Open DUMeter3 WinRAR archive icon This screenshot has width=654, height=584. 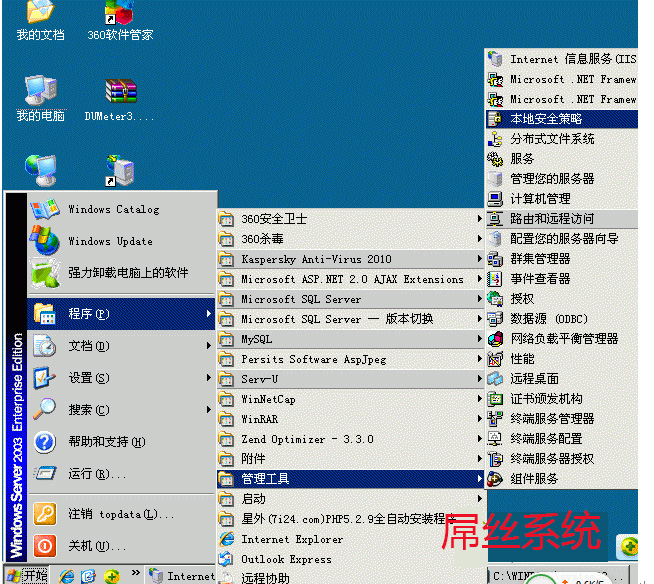coord(121,91)
